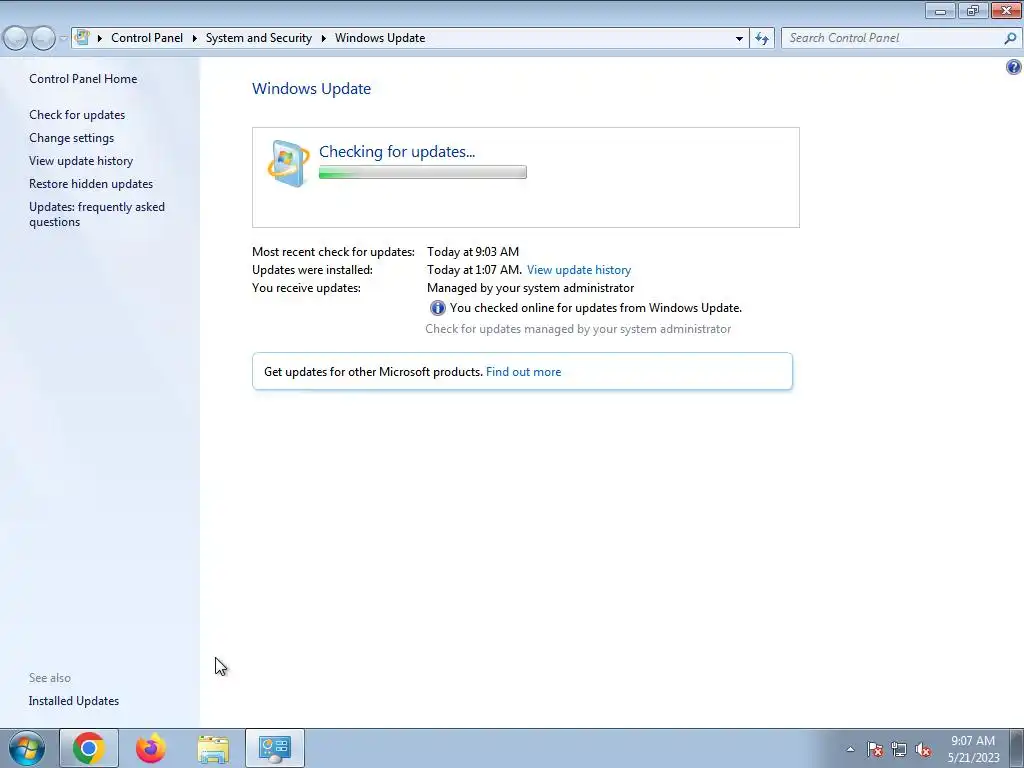Open the Windows Start menu orb

coord(27,748)
